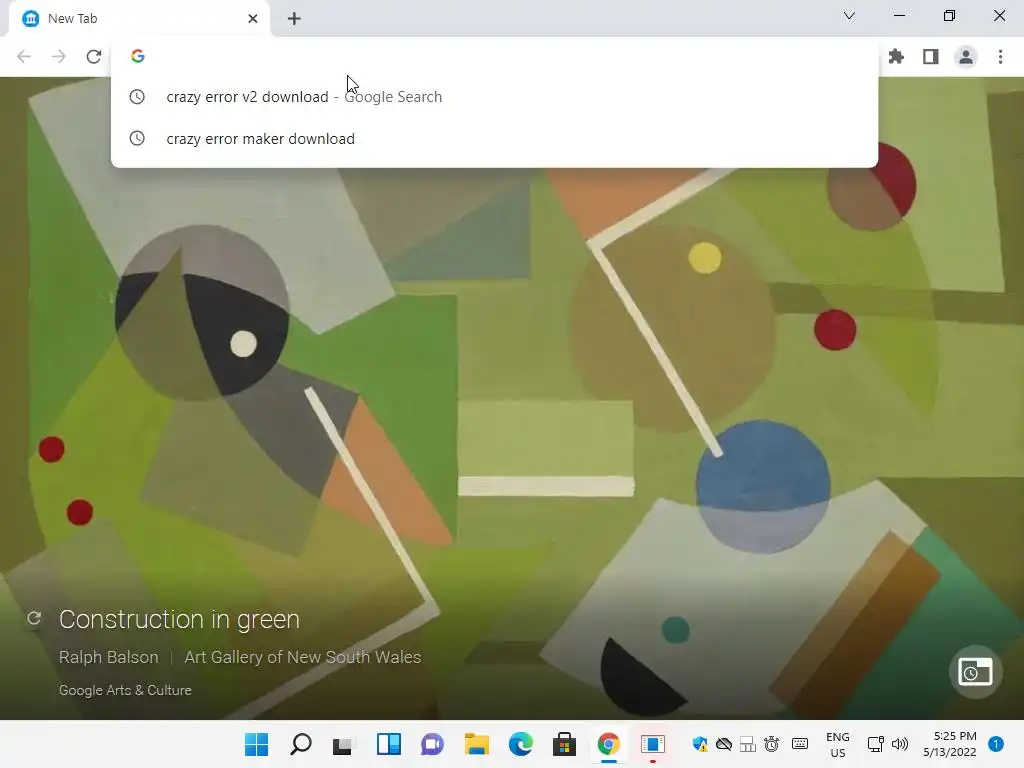Image resolution: width=1024 pixels, height=768 pixels.
Task: Open the tab search dropdown chevron
Action: [849, 16]
